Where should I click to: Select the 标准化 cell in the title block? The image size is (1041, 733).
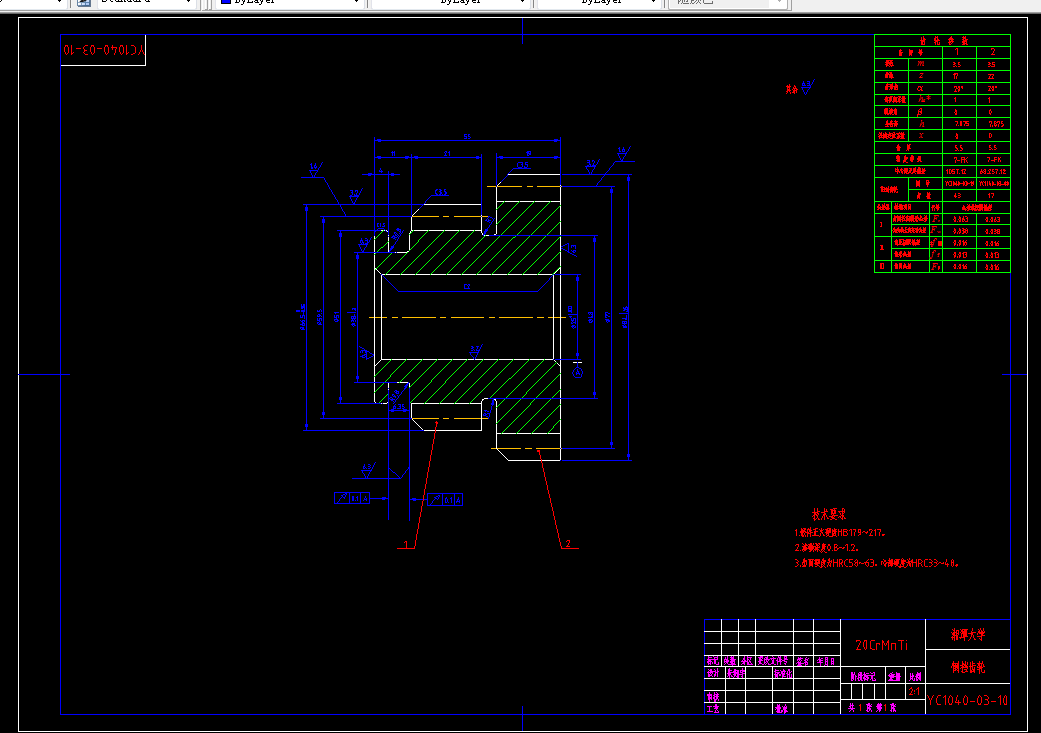pos(783,673)
